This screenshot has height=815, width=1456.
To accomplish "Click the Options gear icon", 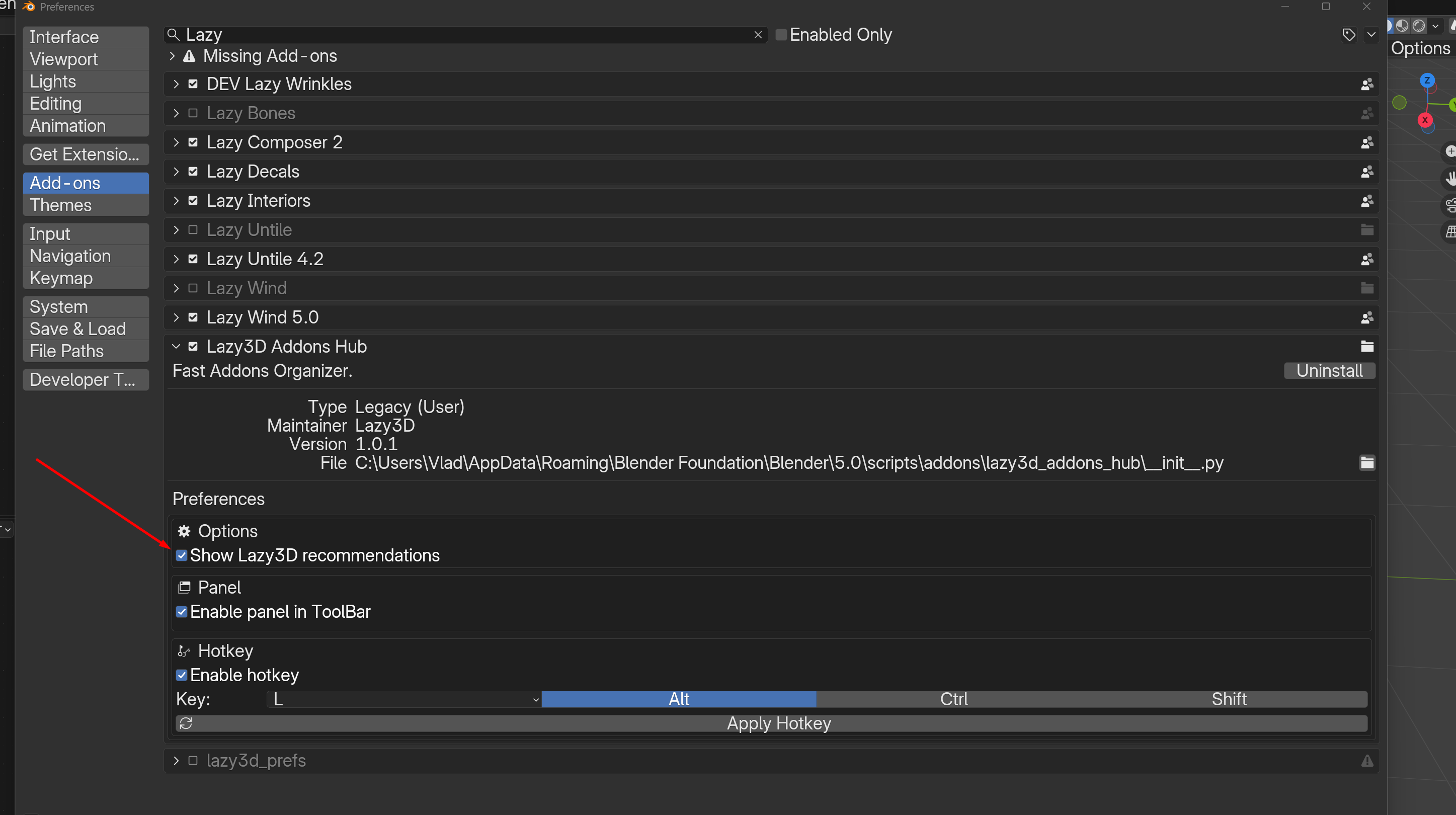I will point(184,531).
